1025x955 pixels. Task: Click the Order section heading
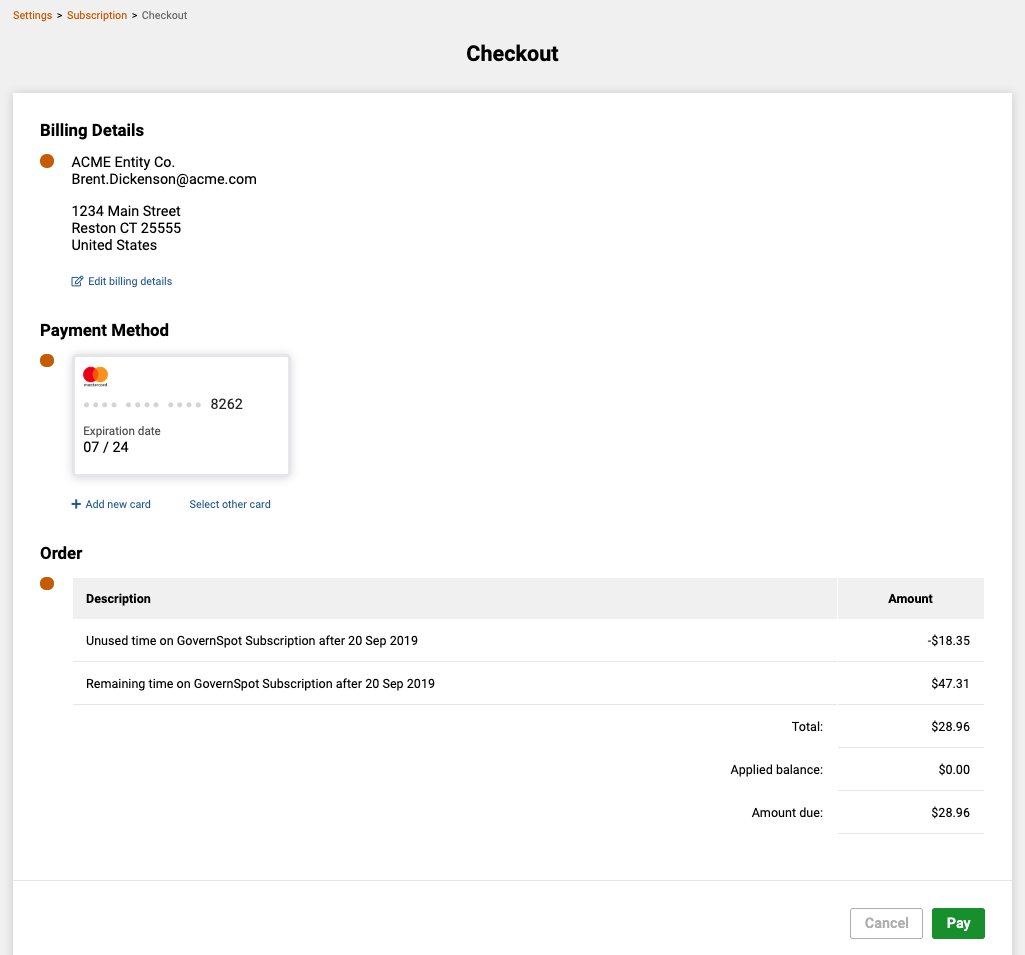pos(61,553)
